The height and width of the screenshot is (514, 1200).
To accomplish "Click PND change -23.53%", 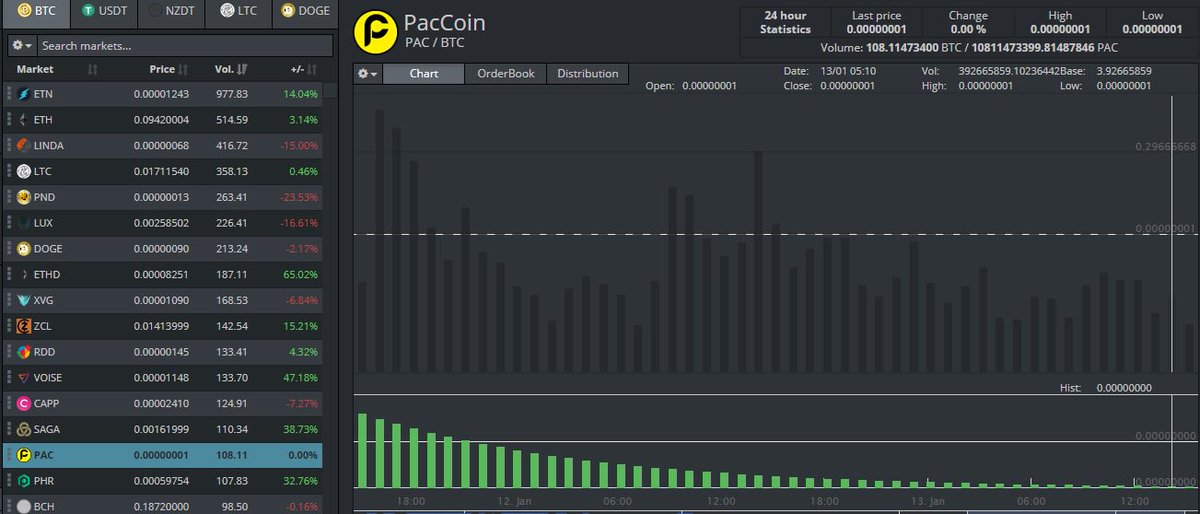I will (299, 197).
